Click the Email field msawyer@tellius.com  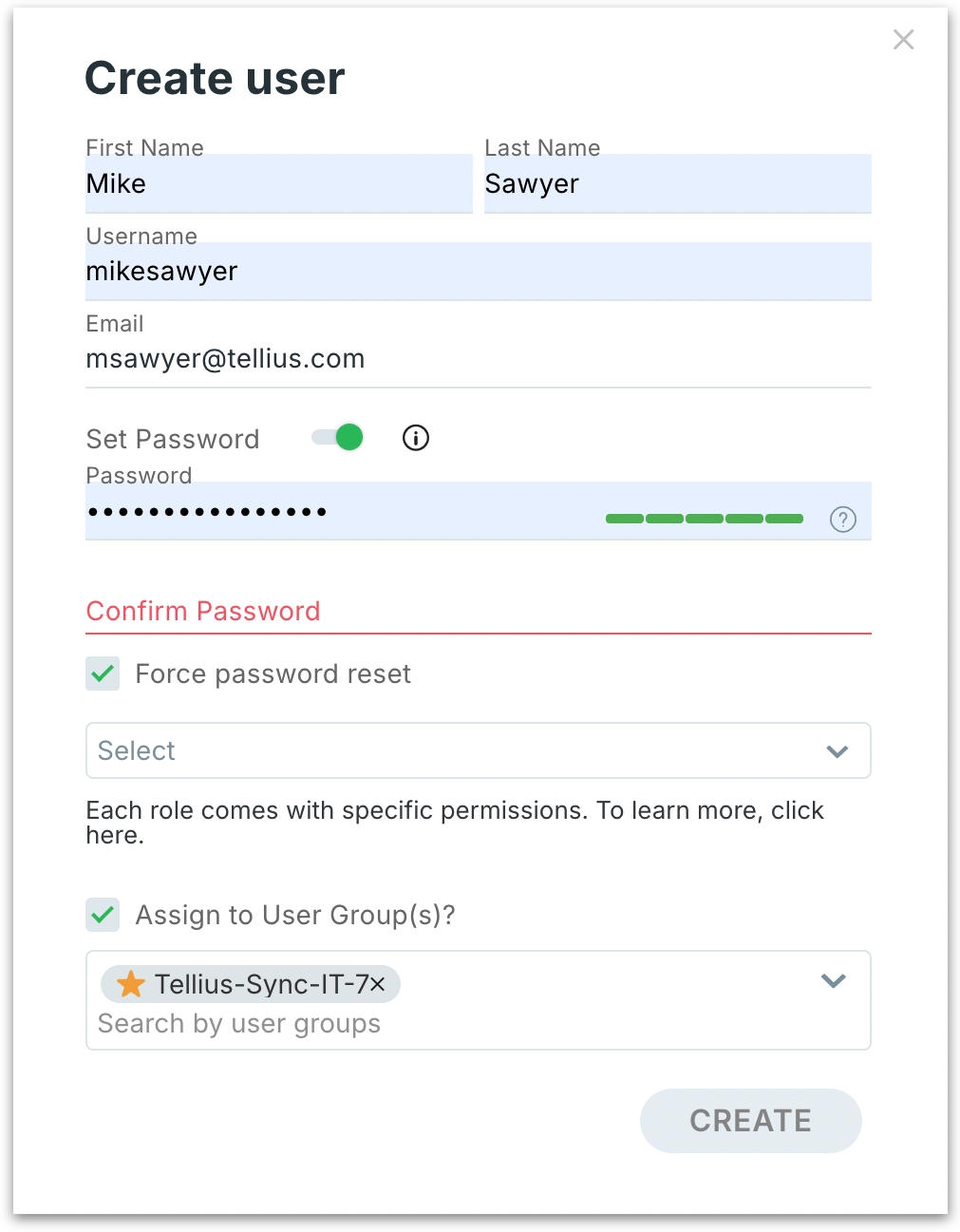point(478,359)
